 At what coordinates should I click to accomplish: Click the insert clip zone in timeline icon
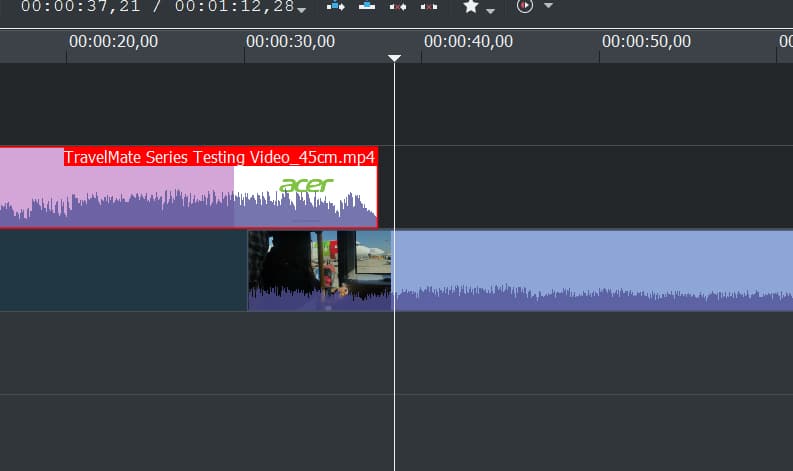click(336, 6)
